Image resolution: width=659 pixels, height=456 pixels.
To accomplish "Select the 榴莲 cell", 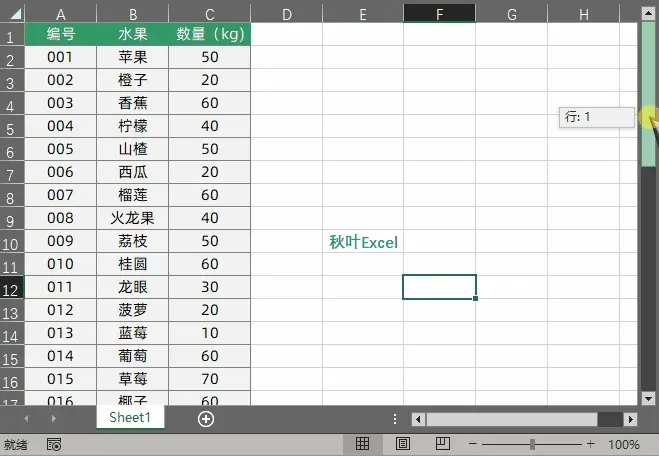I will tap(133, 195).
